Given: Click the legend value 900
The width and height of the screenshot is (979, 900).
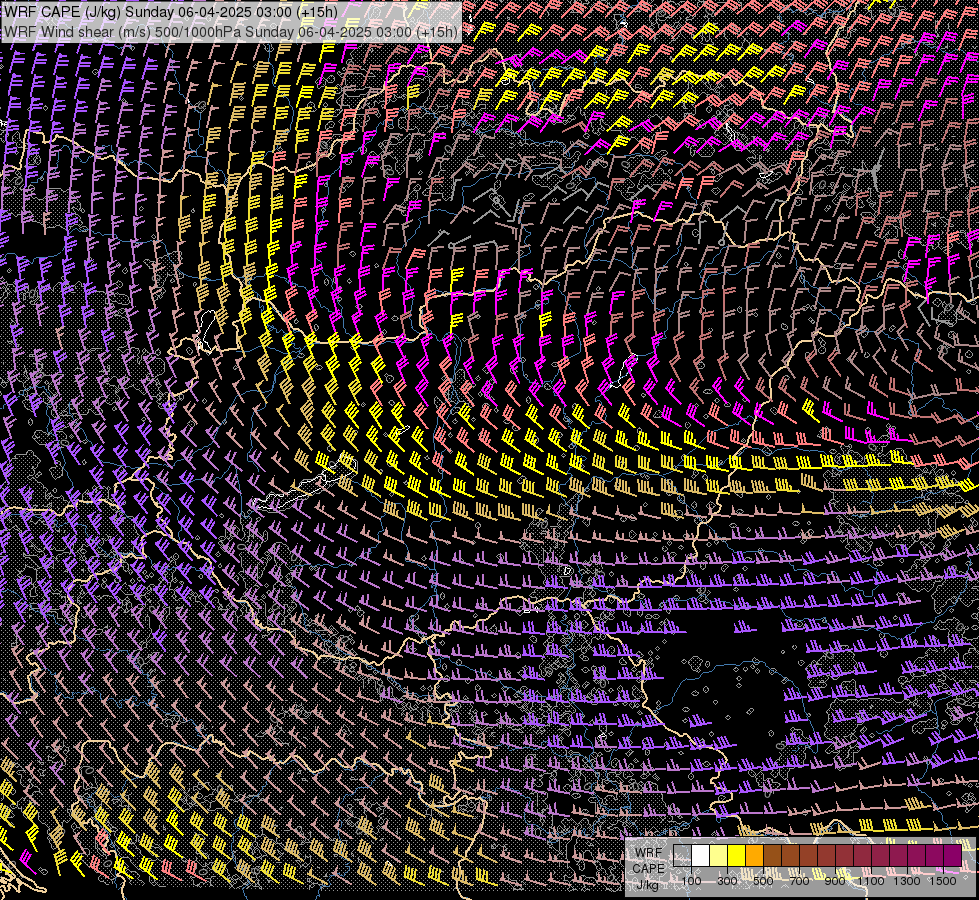Looking at the screenshot, I should (x=835, y=881).
